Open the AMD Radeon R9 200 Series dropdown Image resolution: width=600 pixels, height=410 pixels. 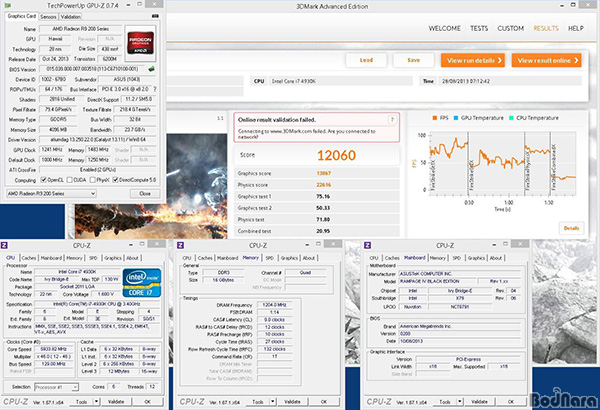tap(51, 193)
